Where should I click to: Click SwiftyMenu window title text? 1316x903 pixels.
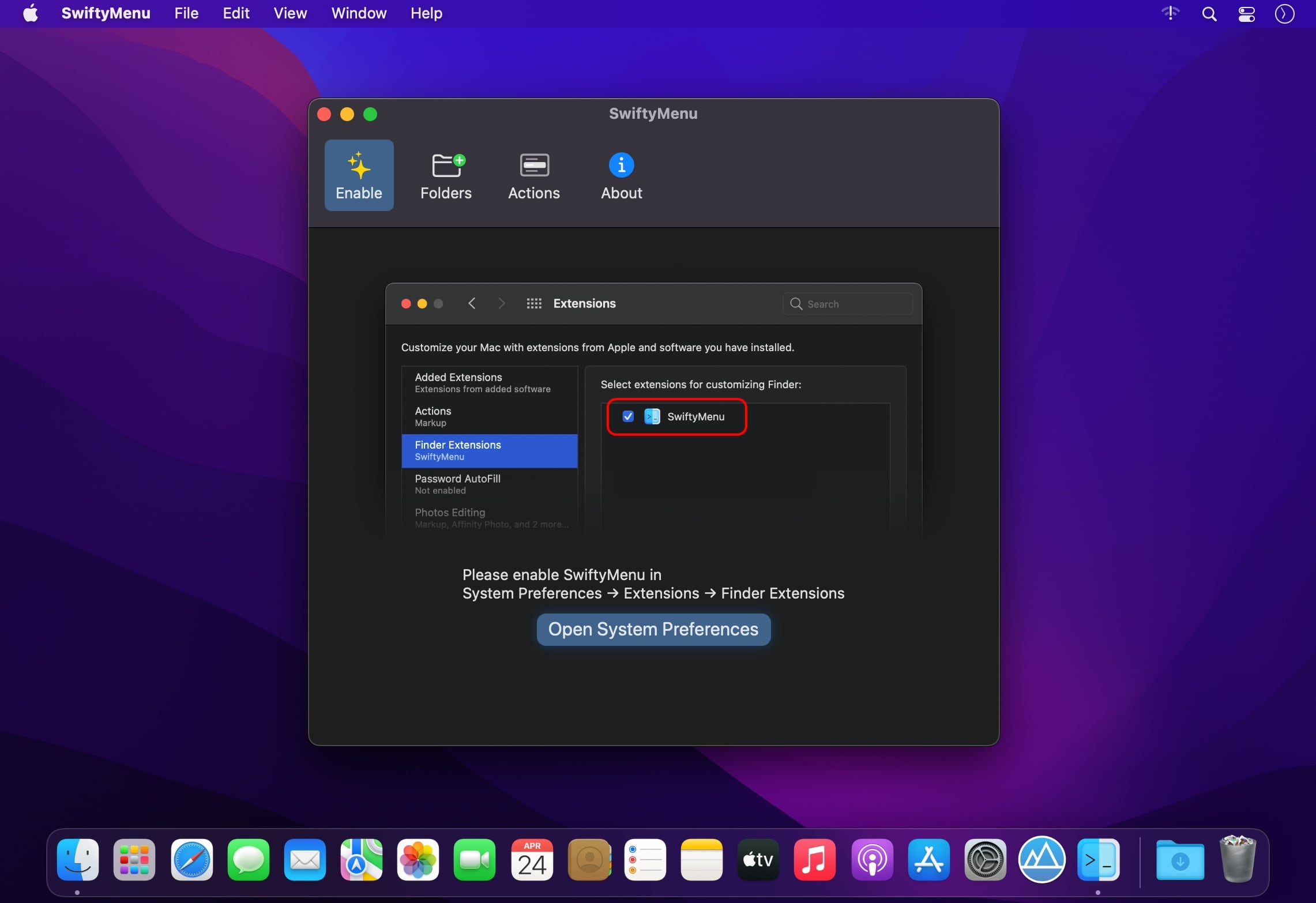click(x=653, y=114)
